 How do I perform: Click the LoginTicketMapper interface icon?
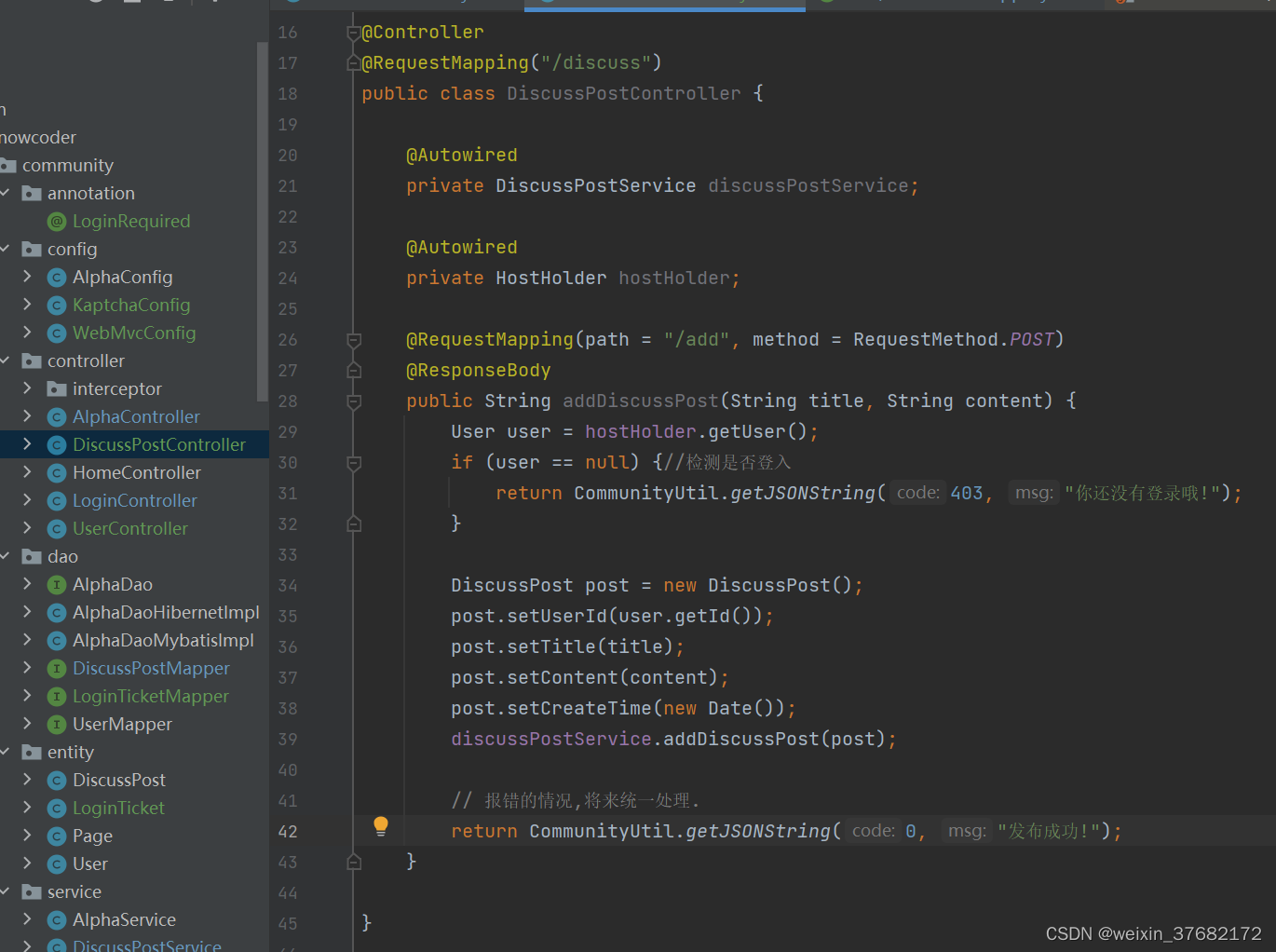(57, 697)
